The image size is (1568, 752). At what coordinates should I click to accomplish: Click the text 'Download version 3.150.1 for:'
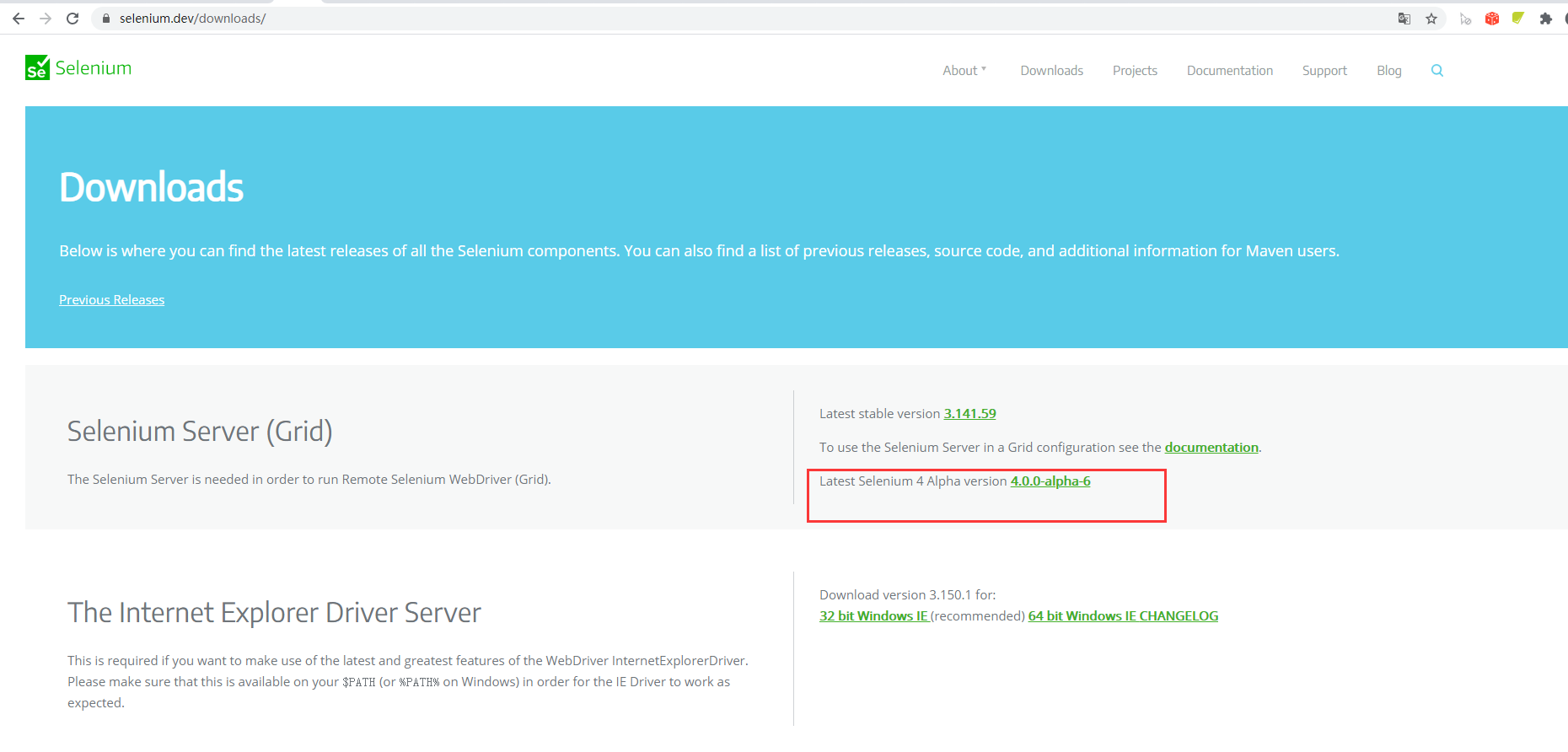(908, 595)
